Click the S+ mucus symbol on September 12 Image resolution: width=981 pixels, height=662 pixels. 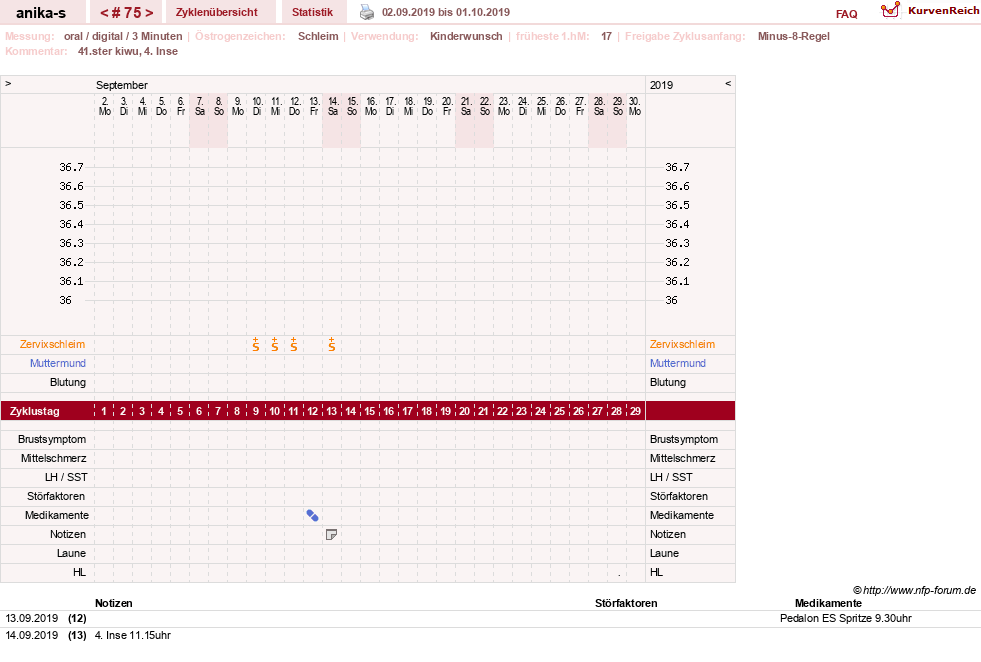pos(293,344)
